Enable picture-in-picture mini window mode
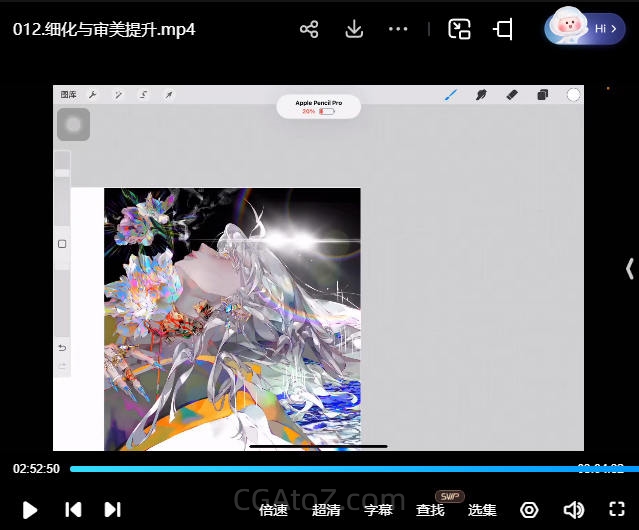Screen dimensions: 639x530 click(x=459, y=29)
